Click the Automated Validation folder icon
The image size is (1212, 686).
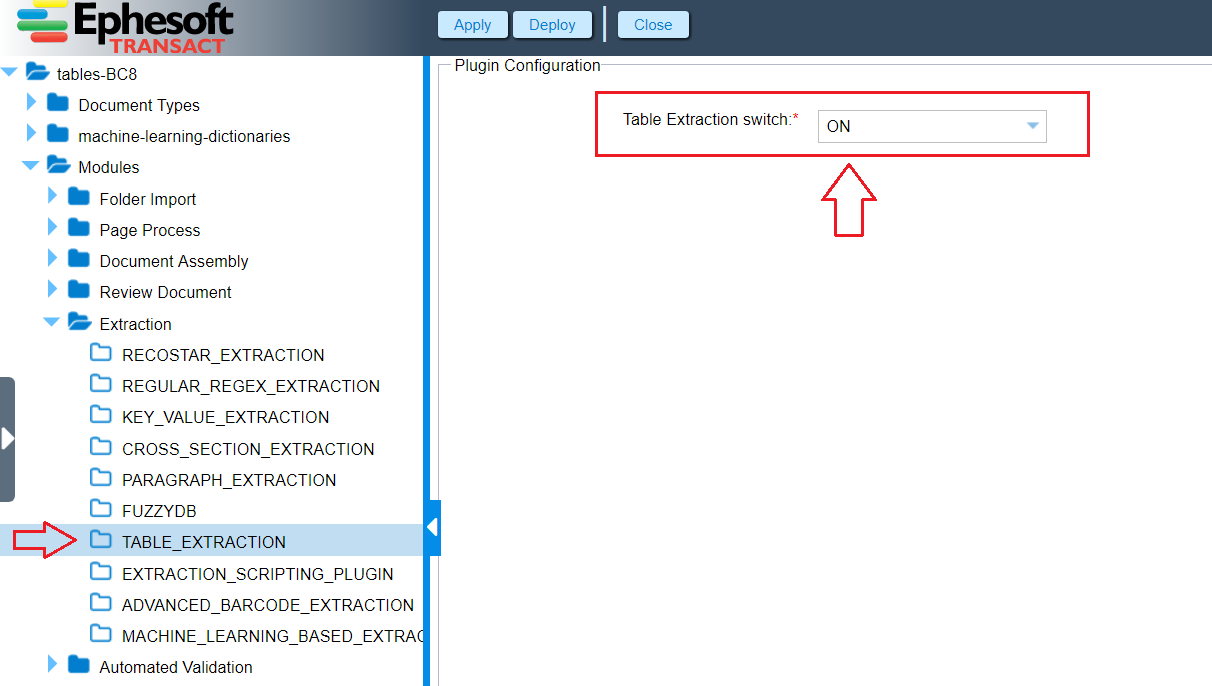pos(79,664)
